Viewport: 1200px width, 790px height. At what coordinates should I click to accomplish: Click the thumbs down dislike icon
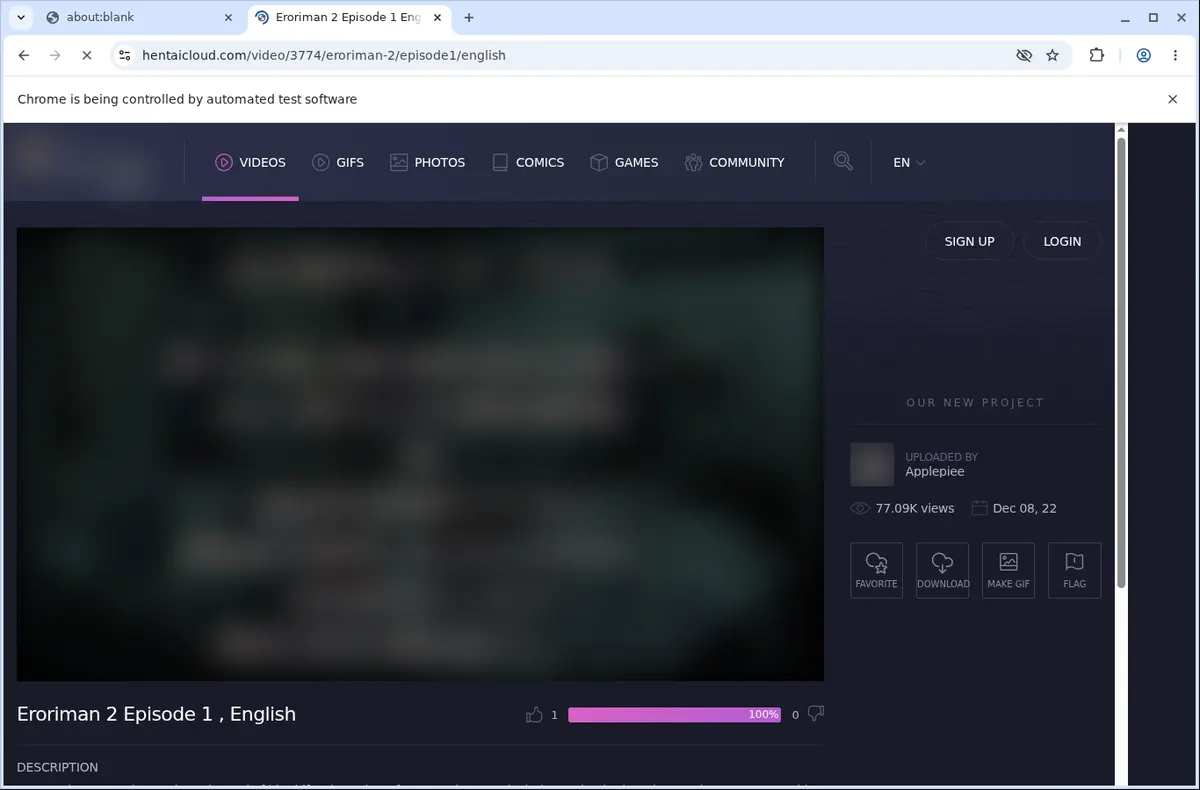click(816, 714)
